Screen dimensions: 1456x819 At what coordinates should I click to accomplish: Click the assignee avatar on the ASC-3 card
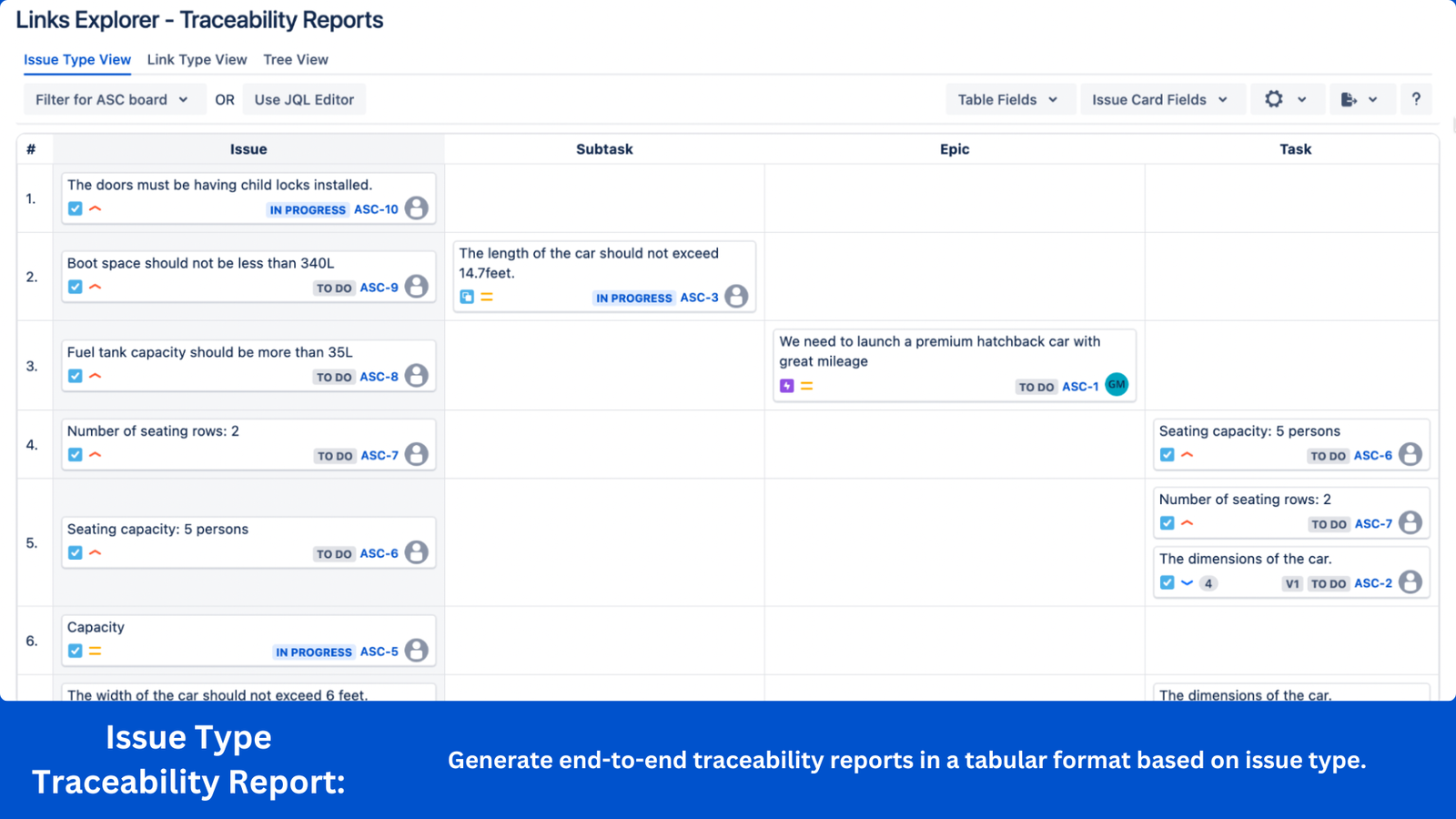[x=737, y=297]
